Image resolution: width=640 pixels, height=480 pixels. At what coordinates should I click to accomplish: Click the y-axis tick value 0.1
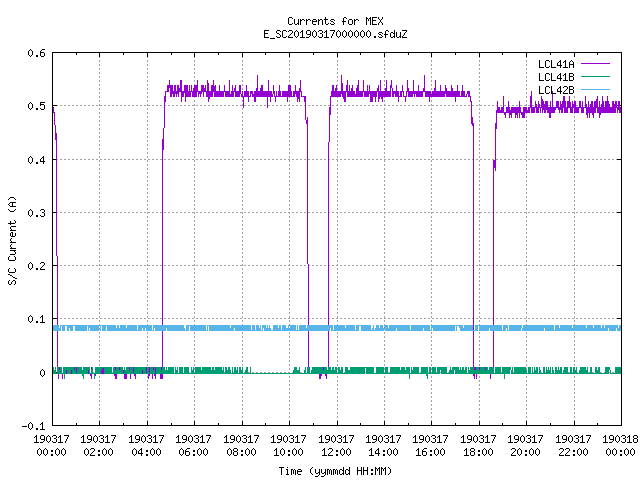36,319
